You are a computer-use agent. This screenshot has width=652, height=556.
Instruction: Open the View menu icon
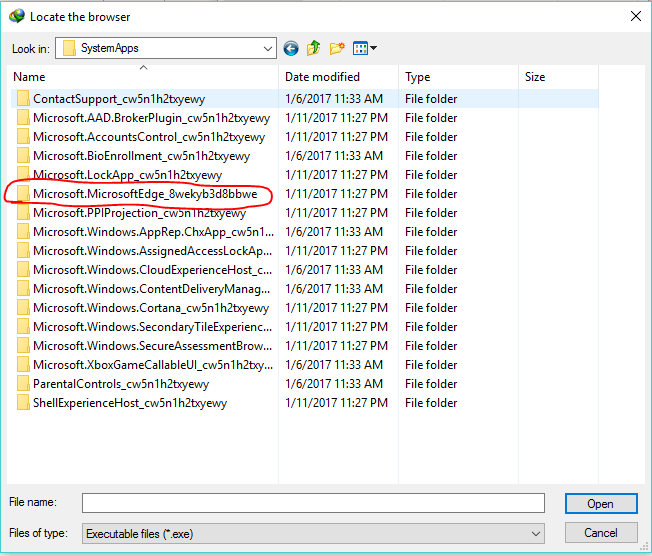coord(365,48)
